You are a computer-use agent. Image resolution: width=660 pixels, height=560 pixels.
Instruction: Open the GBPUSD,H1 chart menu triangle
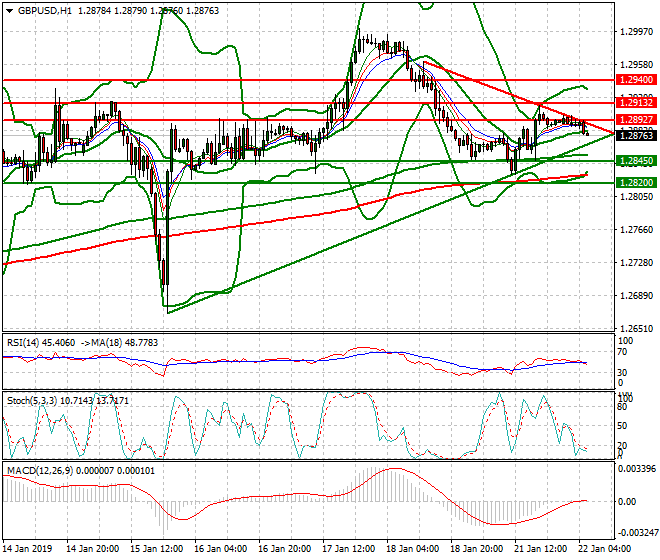(x=9, y=11)
